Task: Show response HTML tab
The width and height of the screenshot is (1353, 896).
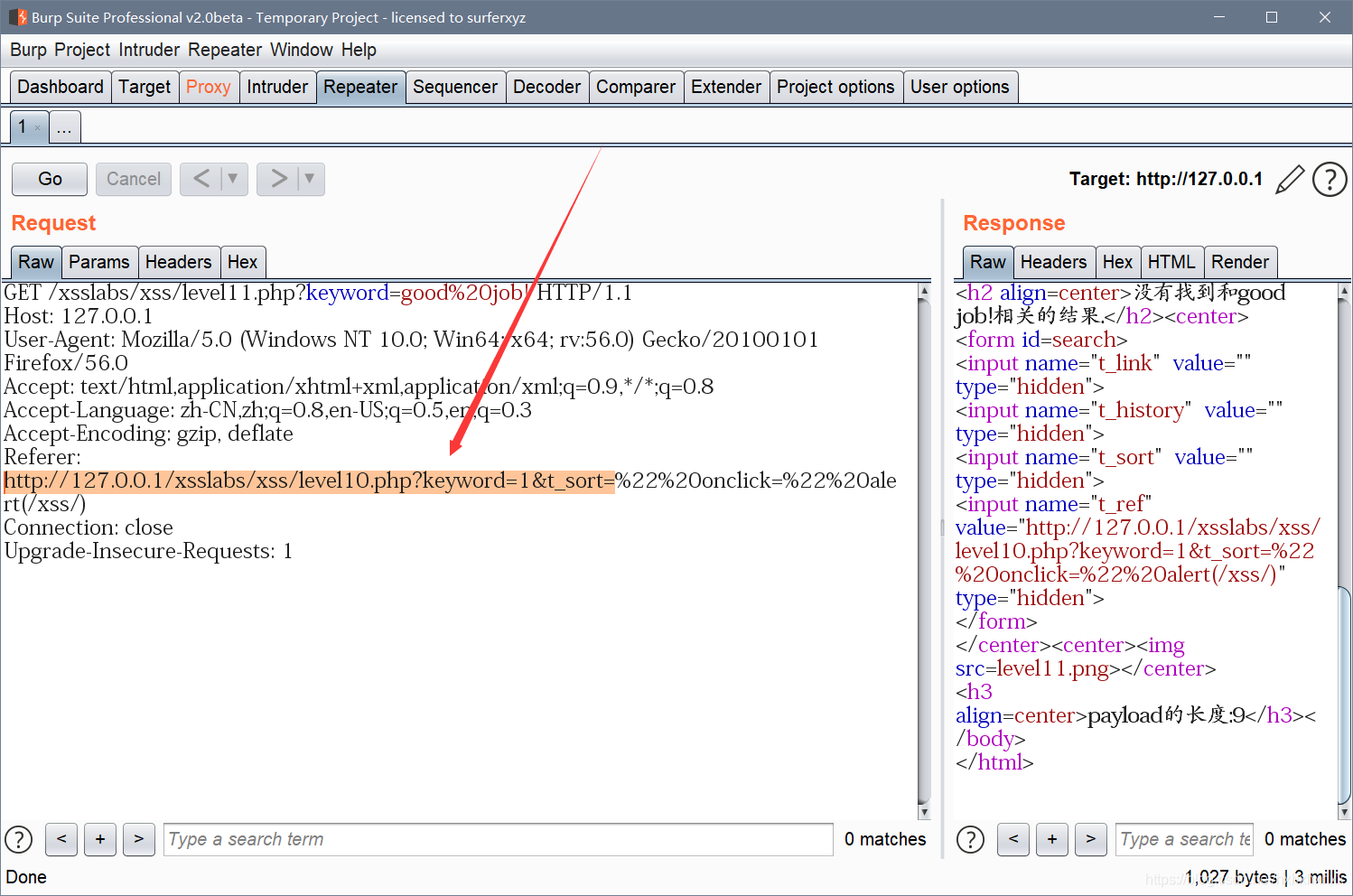Action: coord(1171,262)
